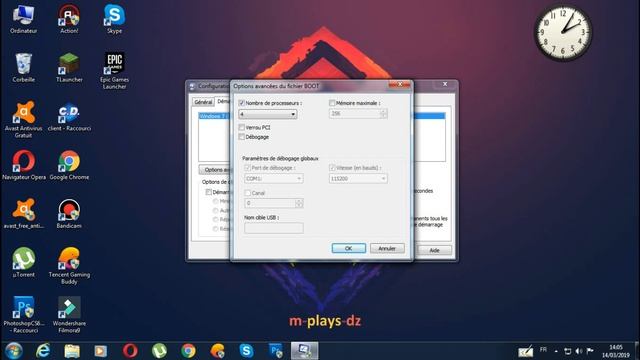Image resolution: width=640 pixels, height=360 pixels.
Task: Open the Action Center flag tray icon
Action: click(590, 351)
